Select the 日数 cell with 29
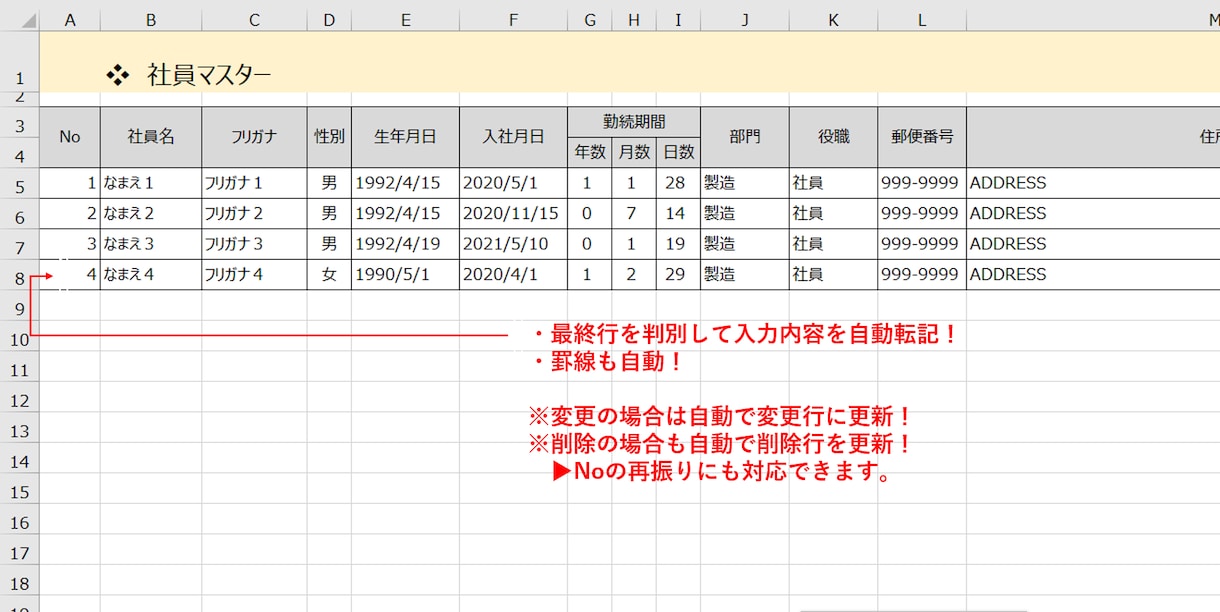The height and width of the screenshot is (612, 1220). (678, 275)
